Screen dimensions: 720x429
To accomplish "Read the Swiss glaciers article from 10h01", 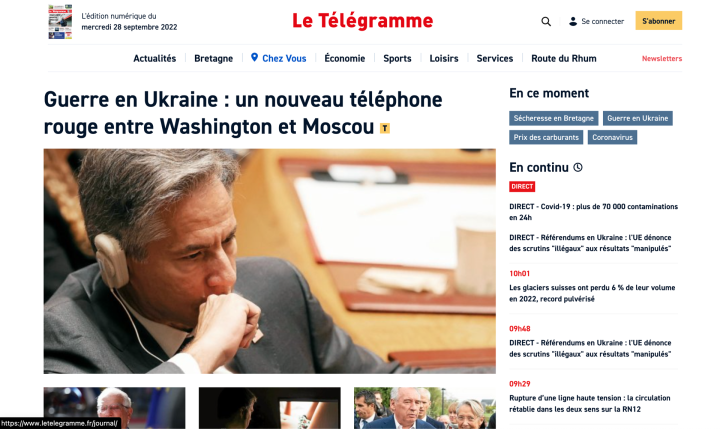I will [592, 293].
